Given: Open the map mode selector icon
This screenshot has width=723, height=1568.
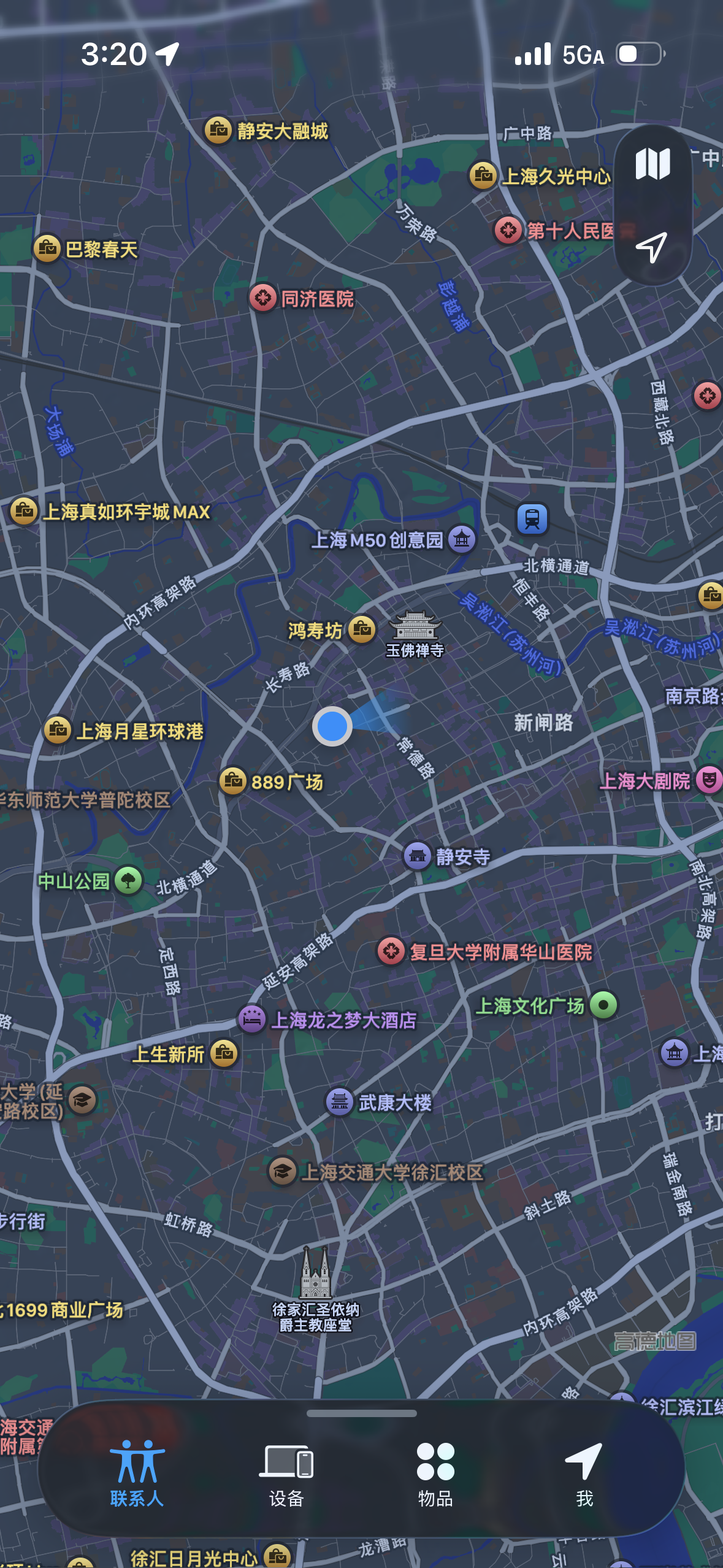Looking at the screenshot, I should (652, 163).
